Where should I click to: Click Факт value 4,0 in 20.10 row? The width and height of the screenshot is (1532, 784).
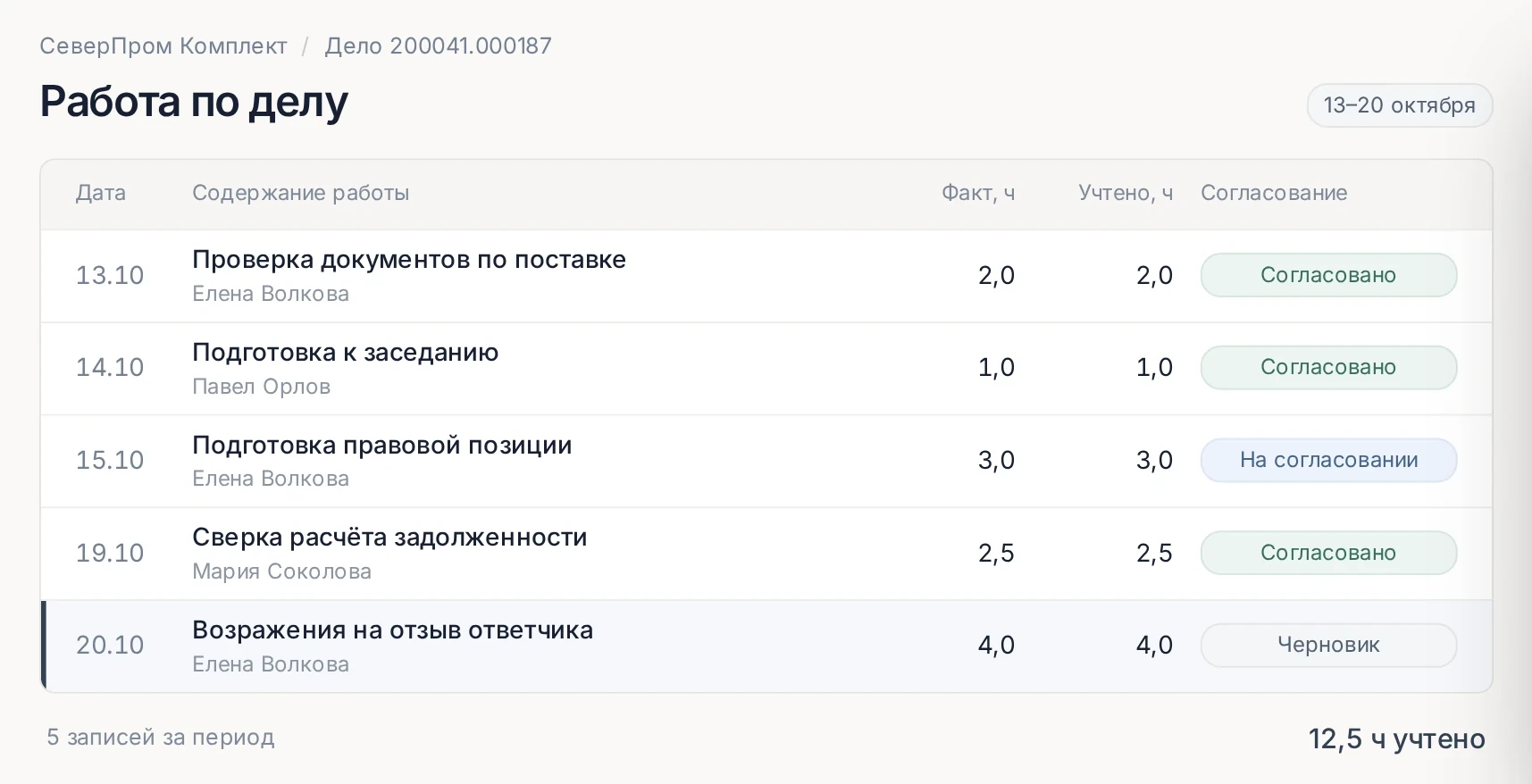click(x=996, y=645)
